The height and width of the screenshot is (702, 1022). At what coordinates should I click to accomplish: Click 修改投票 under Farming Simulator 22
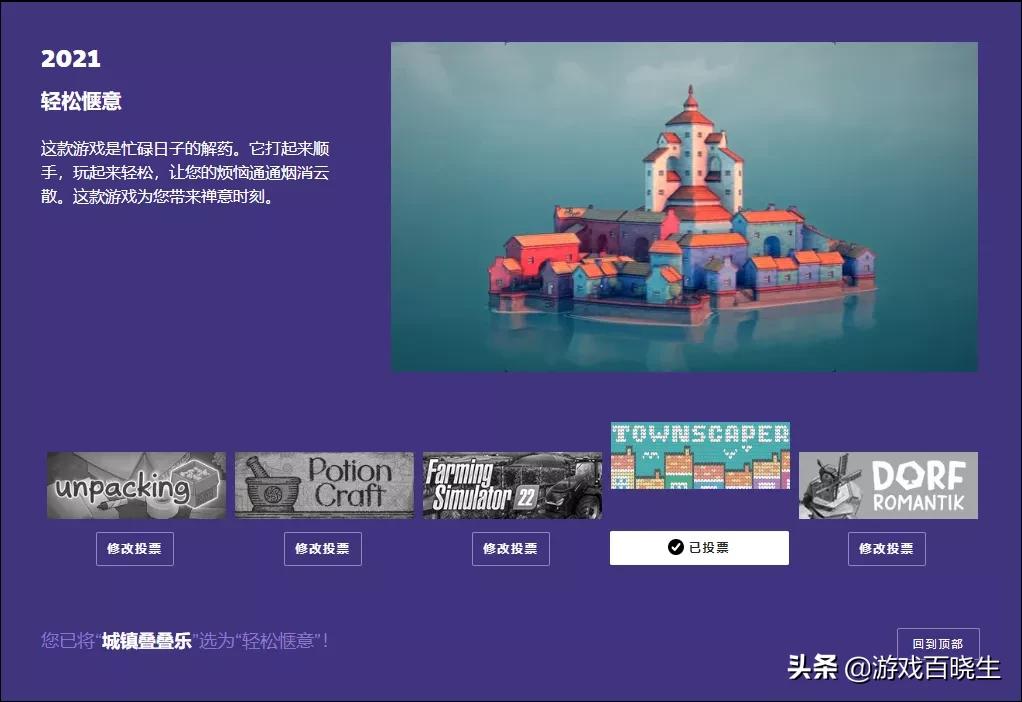pos(511,548)
